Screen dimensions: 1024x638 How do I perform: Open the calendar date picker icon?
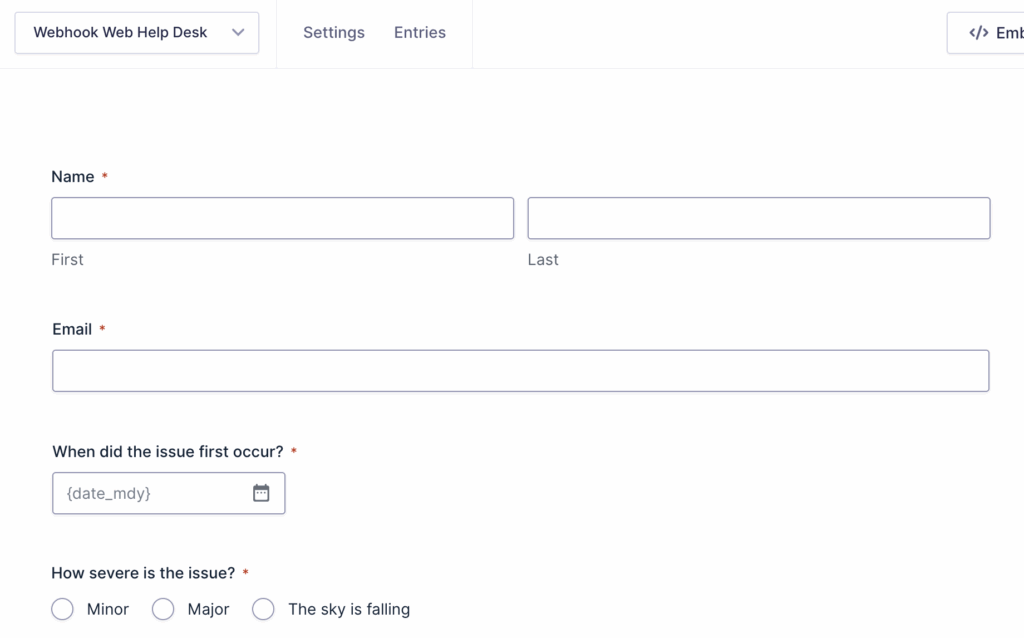[261, 493]
